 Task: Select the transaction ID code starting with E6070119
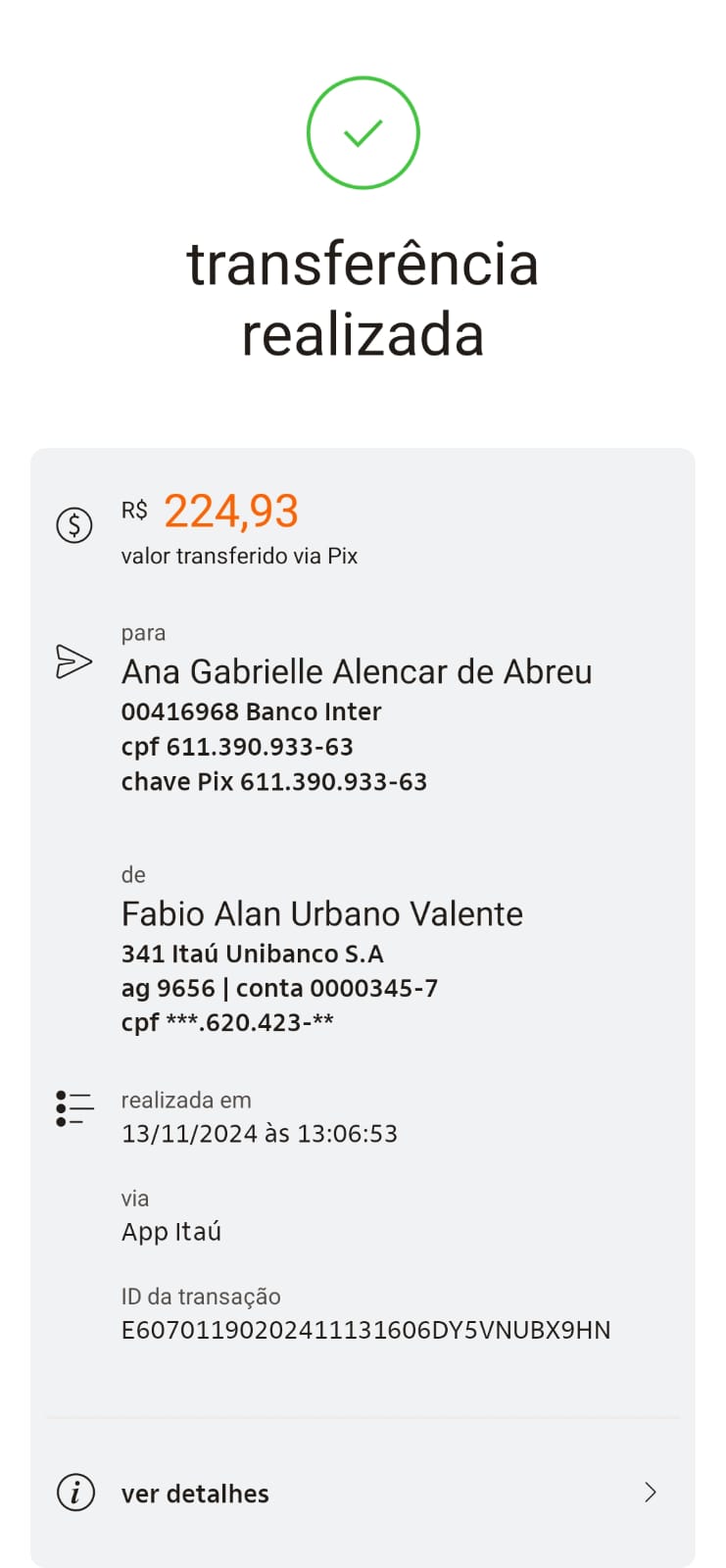[x=365, y=1330]
